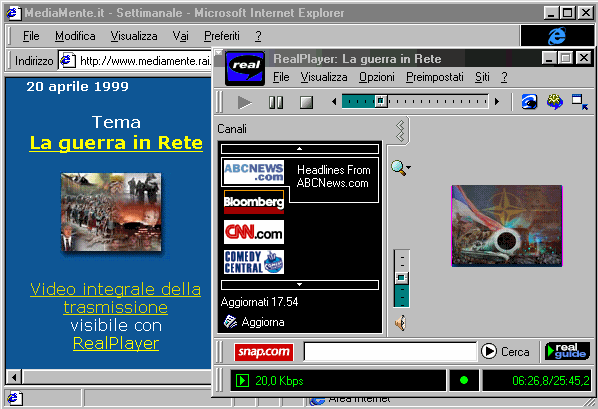Open the CNN.com channel
Viewport: 598px width, 409px height.
254,232
